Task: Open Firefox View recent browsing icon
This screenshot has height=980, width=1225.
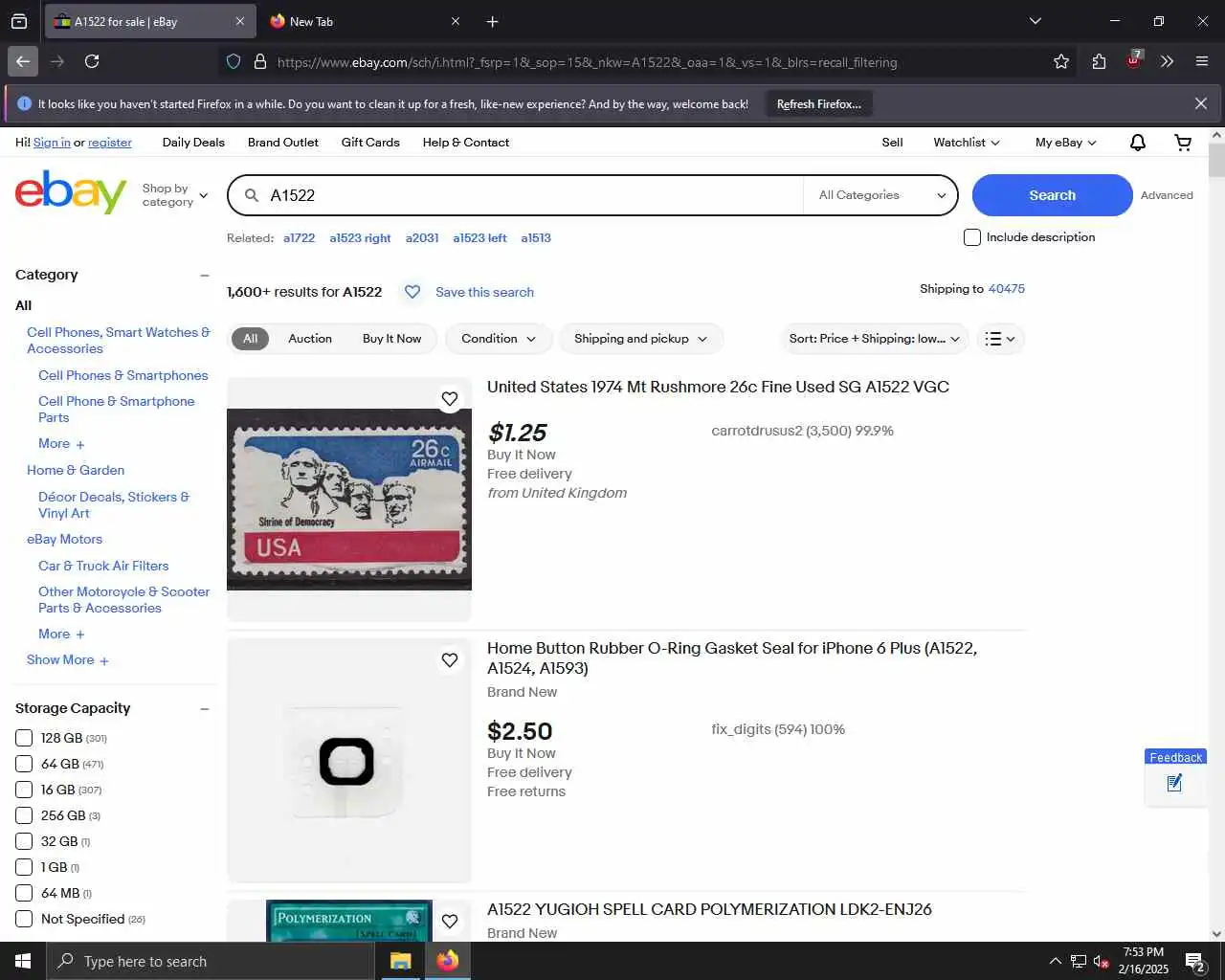Action: pos(19,21)
